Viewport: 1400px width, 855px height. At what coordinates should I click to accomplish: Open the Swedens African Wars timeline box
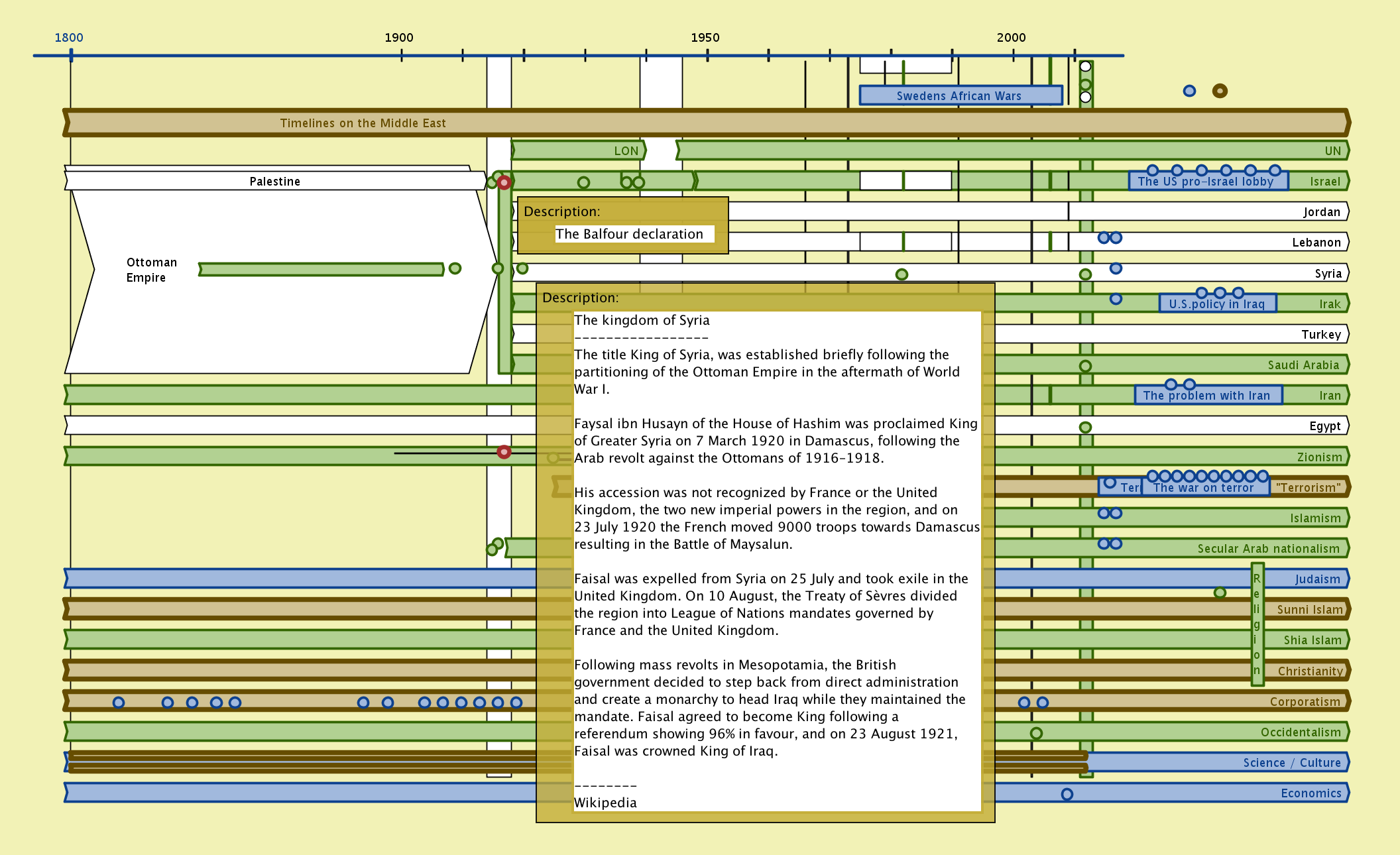click(x=959, y=95)
